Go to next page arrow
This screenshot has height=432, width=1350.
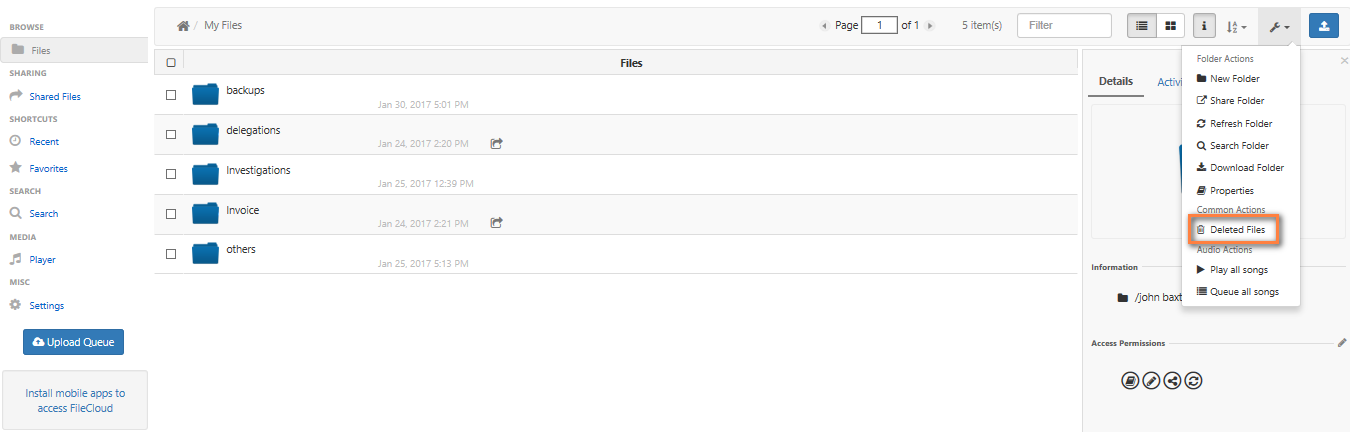click(x=930, y=26)
